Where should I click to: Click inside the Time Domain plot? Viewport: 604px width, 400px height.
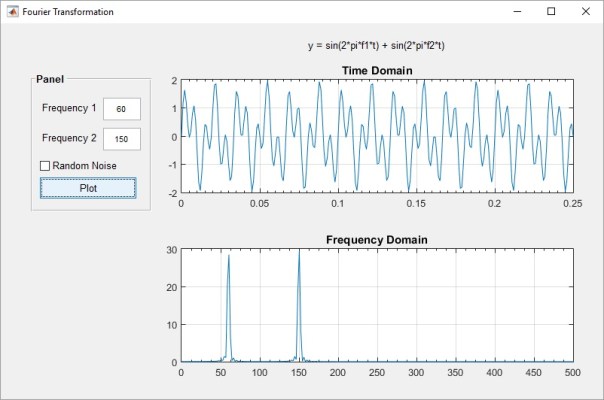(x=376, y=136)
